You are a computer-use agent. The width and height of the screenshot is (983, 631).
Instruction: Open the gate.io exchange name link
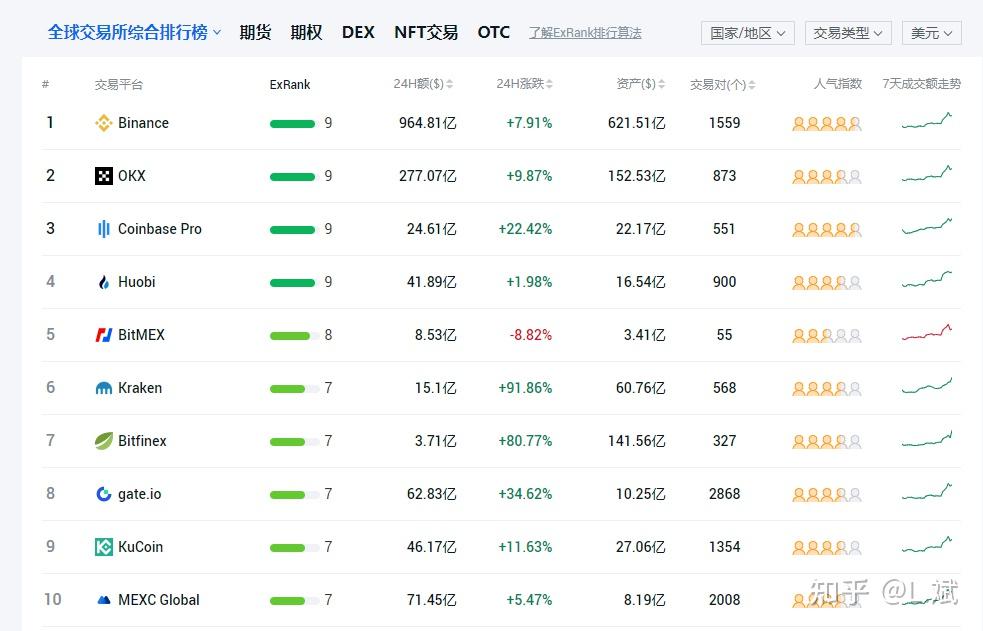pos(139,494)
